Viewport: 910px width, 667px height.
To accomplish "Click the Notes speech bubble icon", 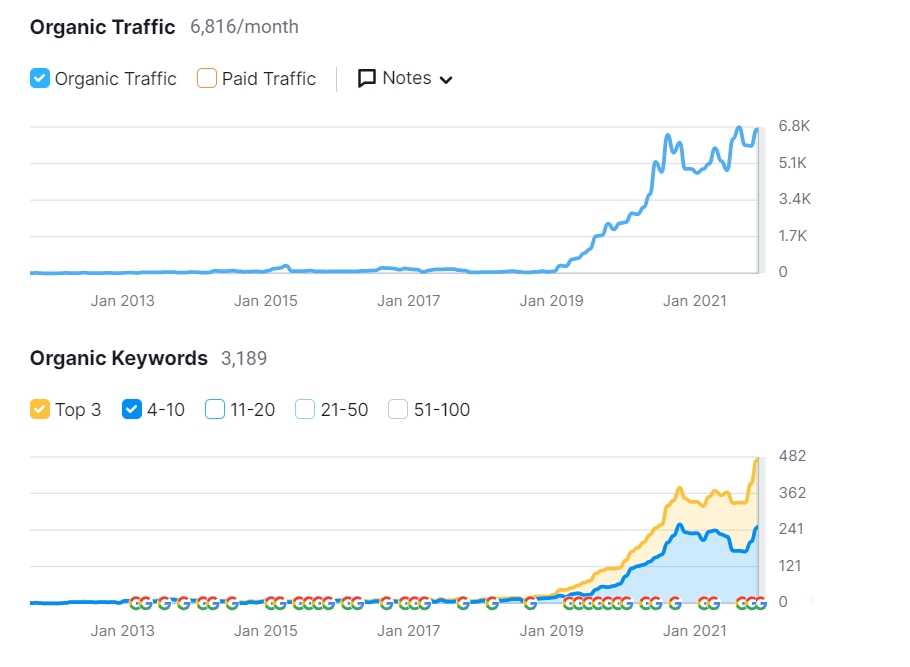I will click(366, 78).
